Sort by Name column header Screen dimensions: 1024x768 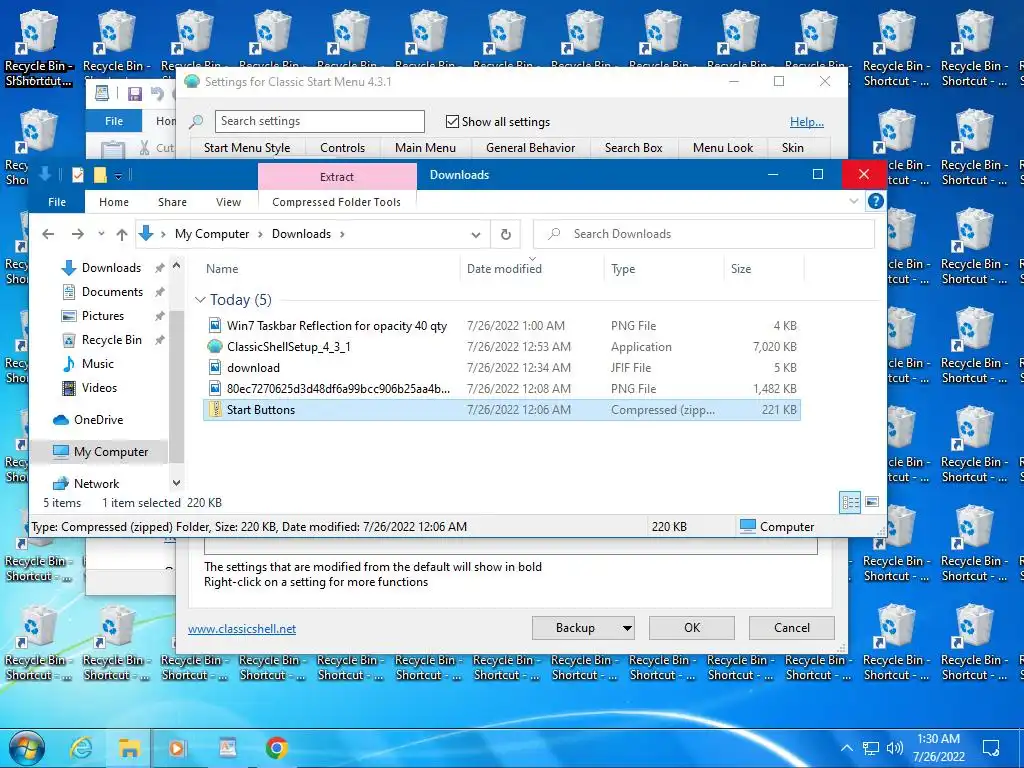pyautogui.click(x=222, y=268)
